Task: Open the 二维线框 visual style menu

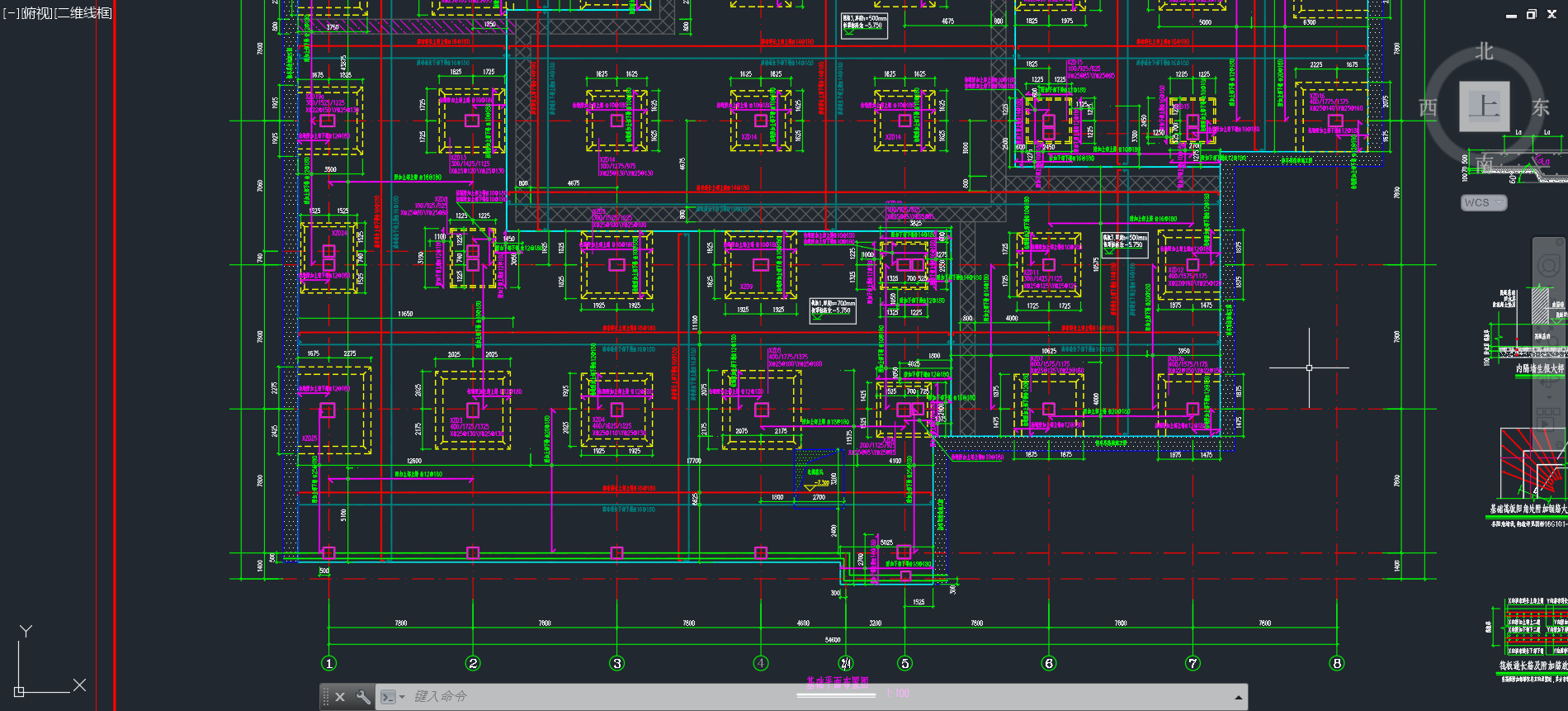Action: click(x=83, y=12)
